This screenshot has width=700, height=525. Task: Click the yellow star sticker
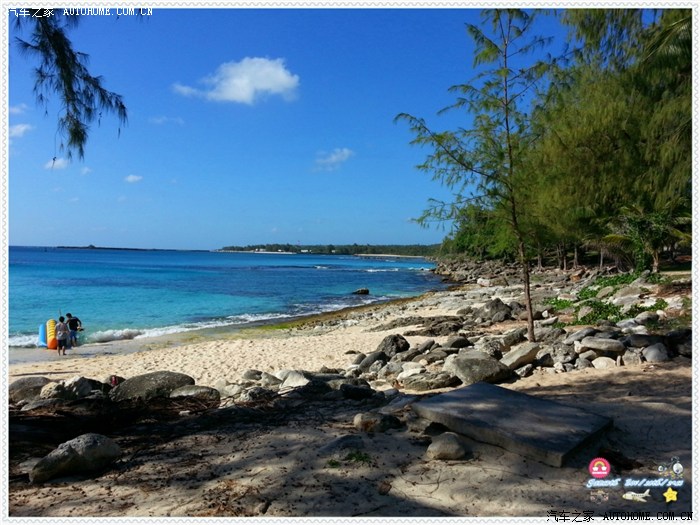click(x=670, y=494)
